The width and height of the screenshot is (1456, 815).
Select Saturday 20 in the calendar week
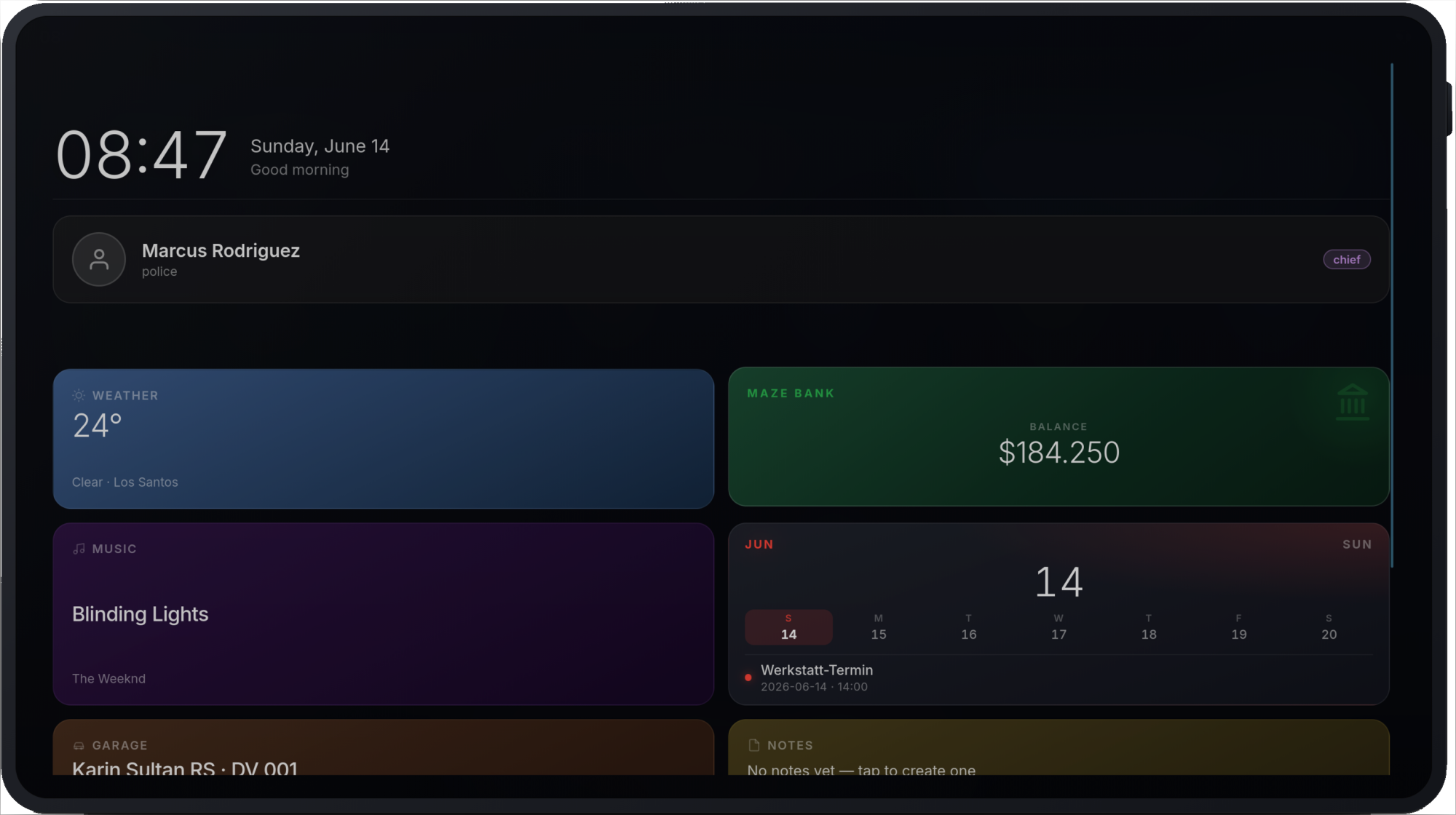1329,627
